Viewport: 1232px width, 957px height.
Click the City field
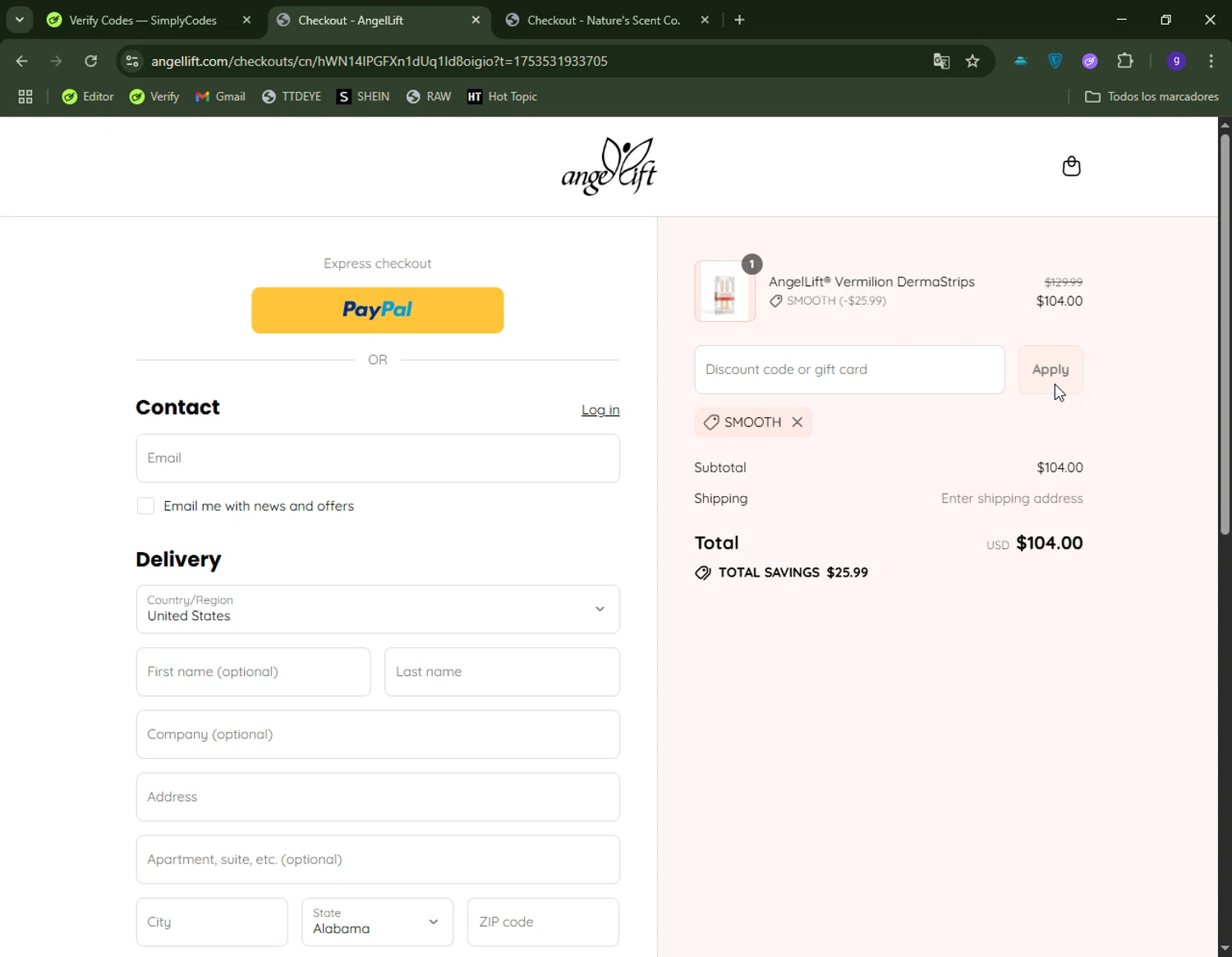pos(212,922)
